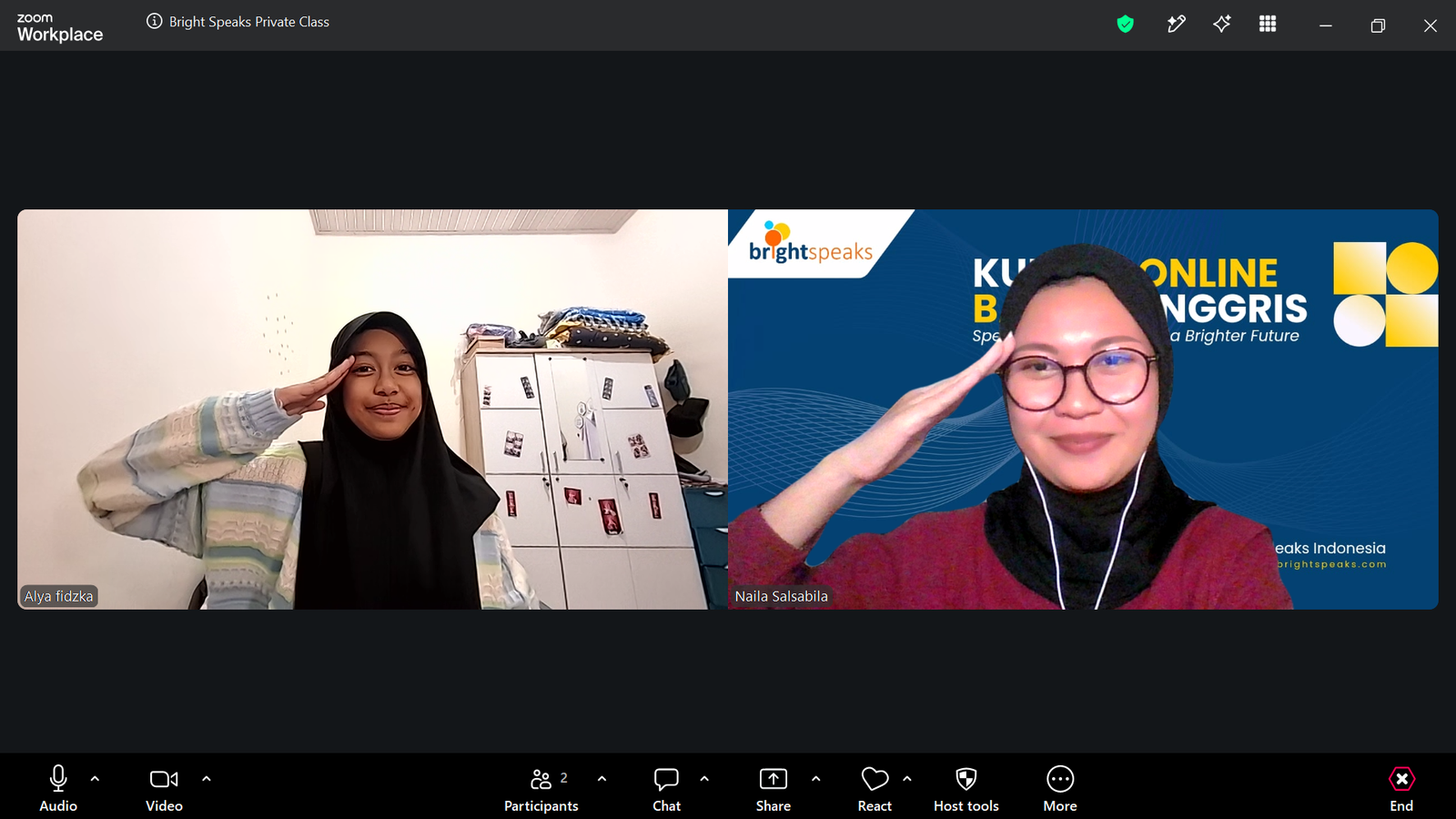Select Naila Salsabila's video tile
1456x819 pixels.
[x=1083, y=409]
